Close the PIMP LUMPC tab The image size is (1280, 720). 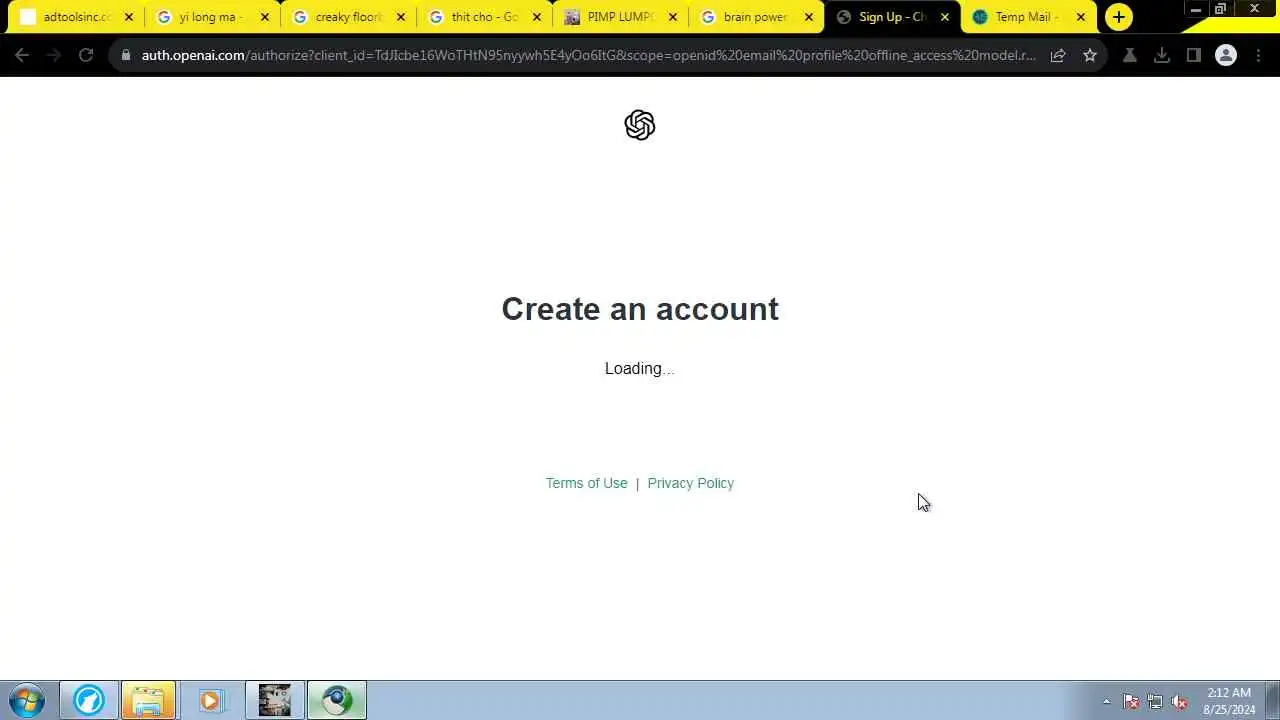673,17
